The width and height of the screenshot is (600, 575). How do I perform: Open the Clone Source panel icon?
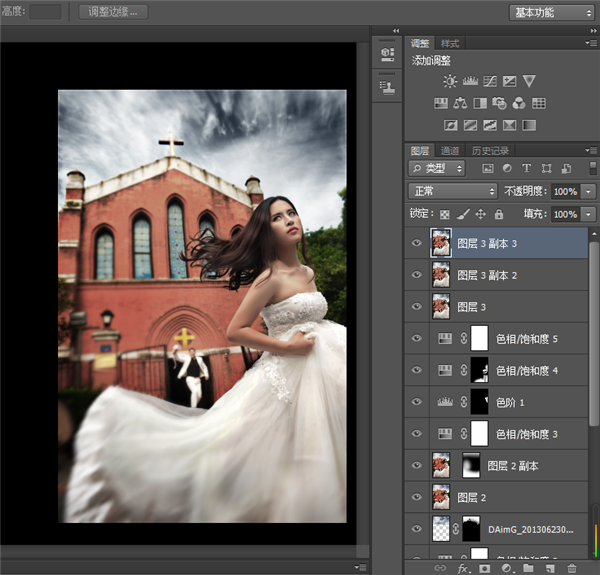(x=387, y=88)
